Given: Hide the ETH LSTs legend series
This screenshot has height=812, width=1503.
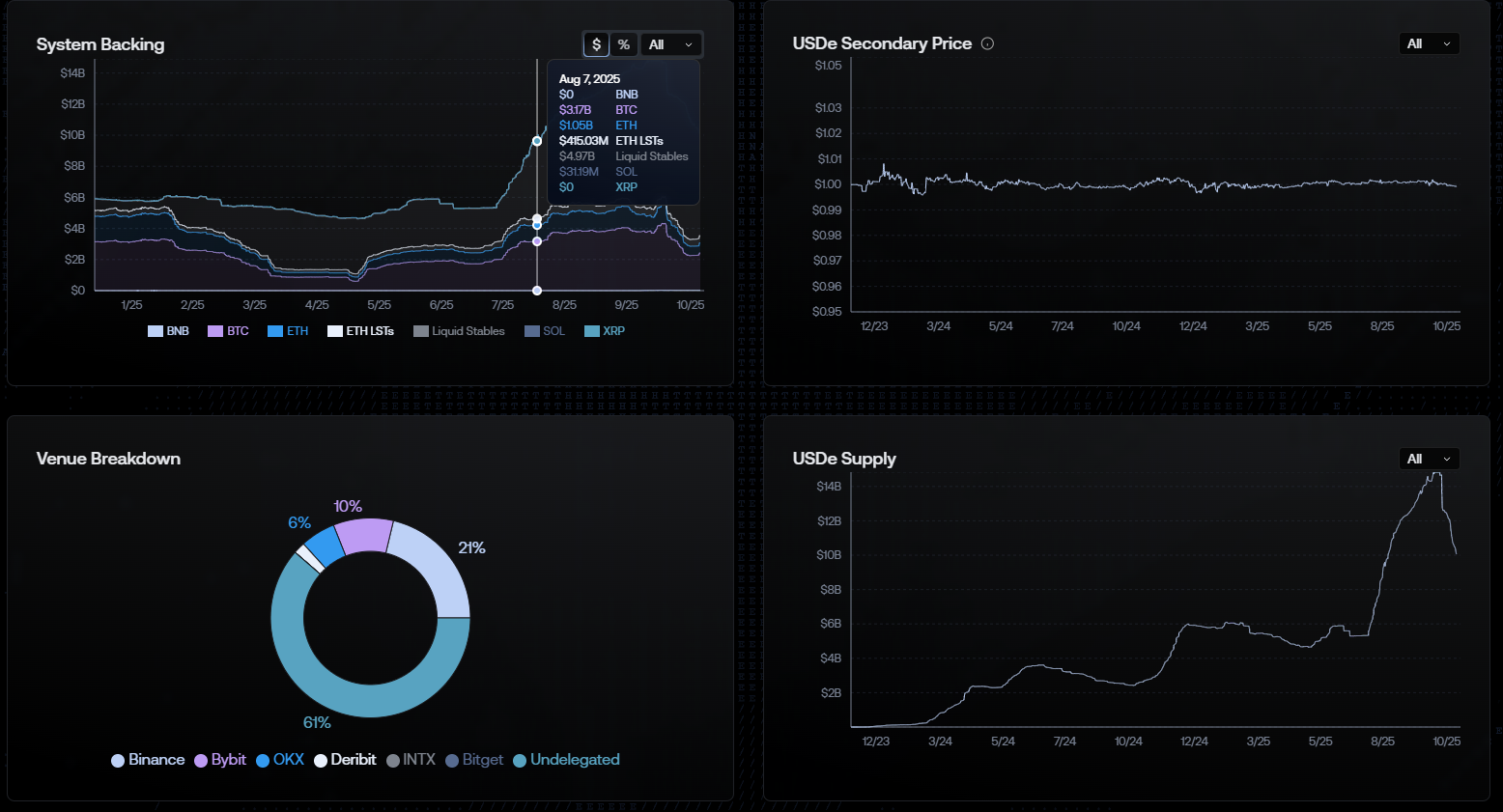Looking at the screenshot, I should [x=360, y=331].
